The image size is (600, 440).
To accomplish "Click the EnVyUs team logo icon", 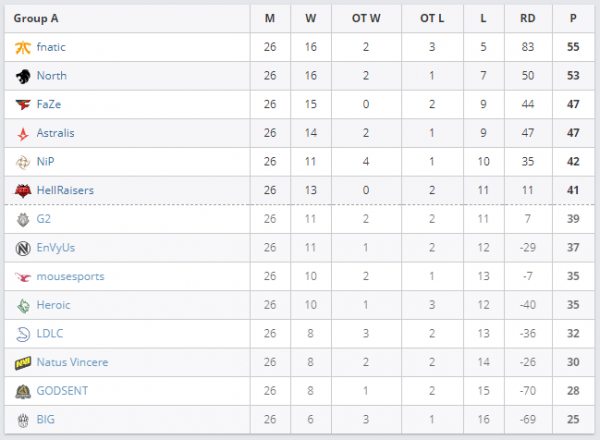I will coord(23,248).
